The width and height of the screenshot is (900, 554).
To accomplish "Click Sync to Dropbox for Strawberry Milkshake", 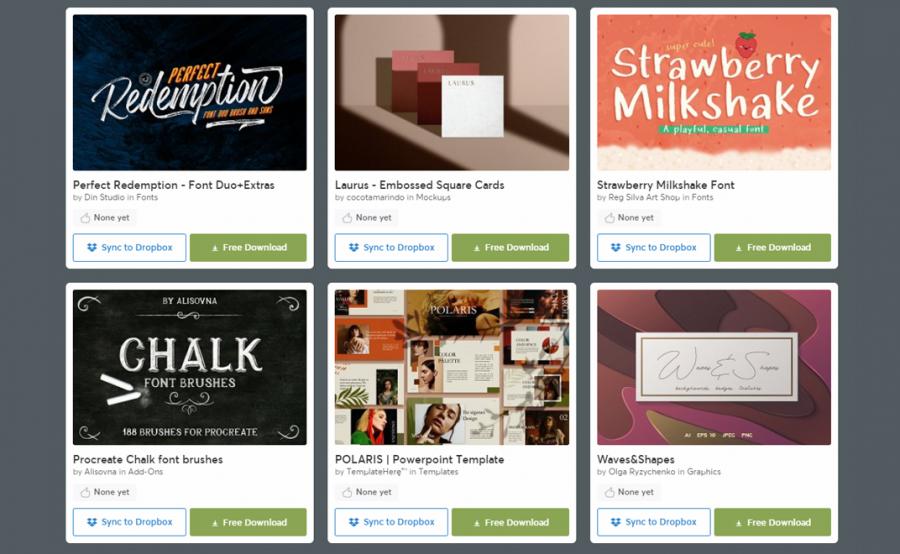I will (654, 247).
